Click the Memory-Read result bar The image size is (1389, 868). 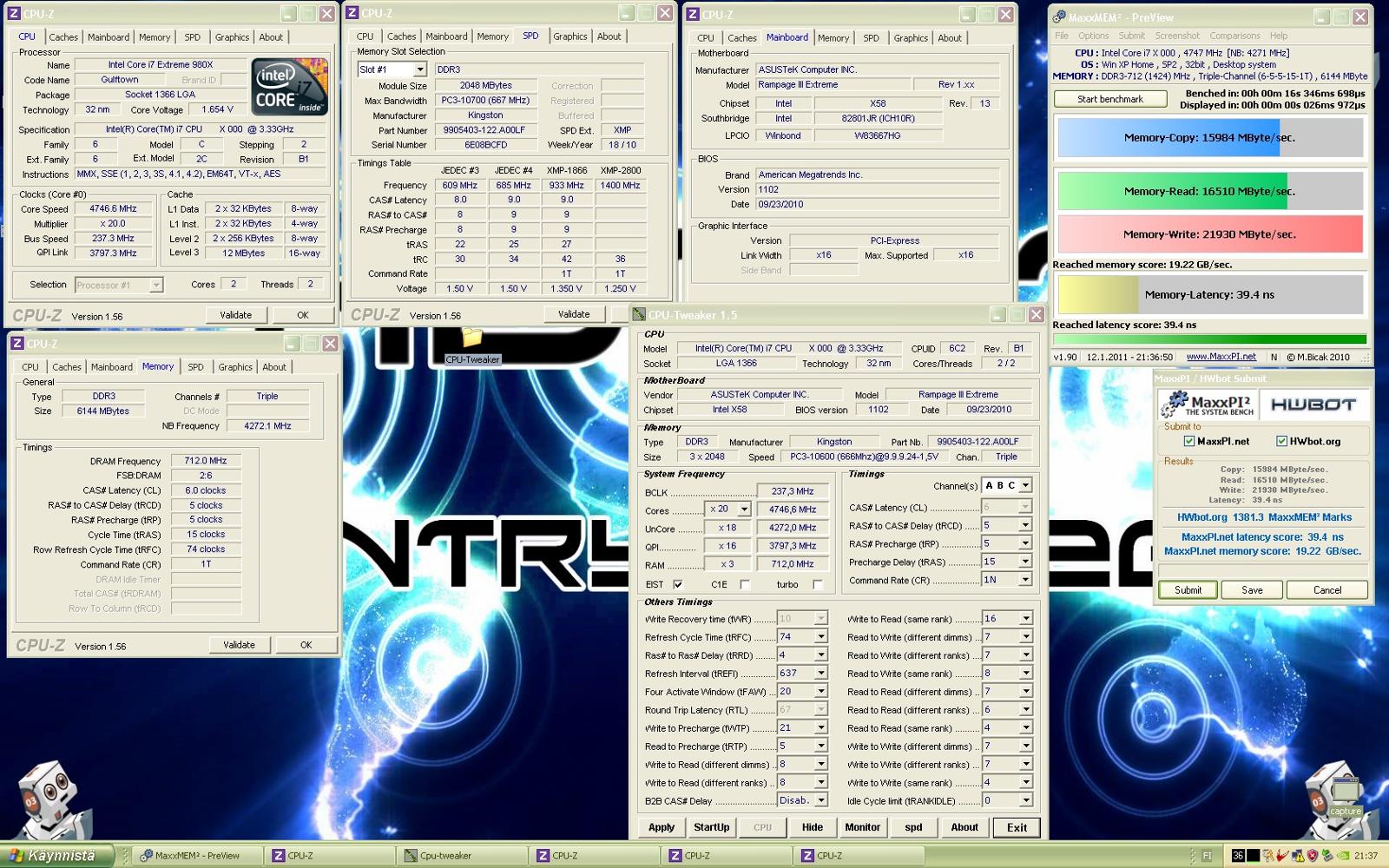tap(1209, 191)
